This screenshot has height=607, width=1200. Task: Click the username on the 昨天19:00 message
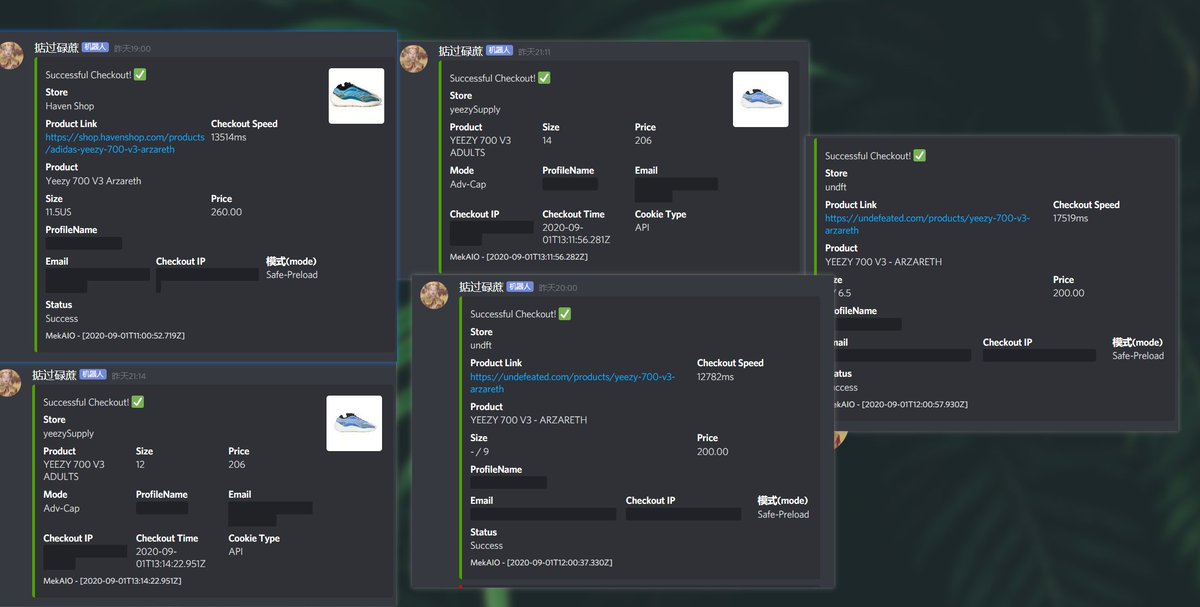[56, 47]
